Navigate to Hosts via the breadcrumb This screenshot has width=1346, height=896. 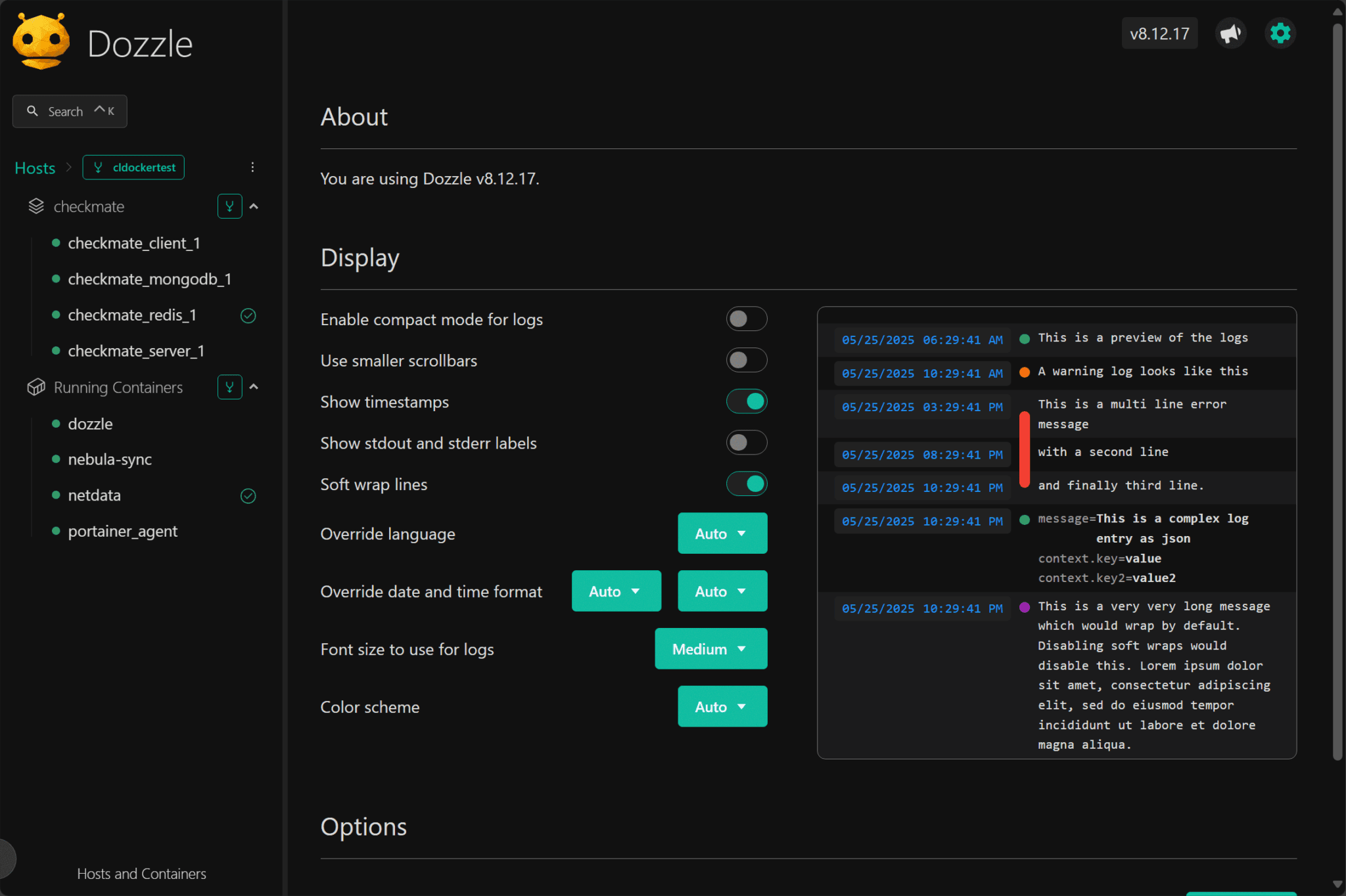34,168
